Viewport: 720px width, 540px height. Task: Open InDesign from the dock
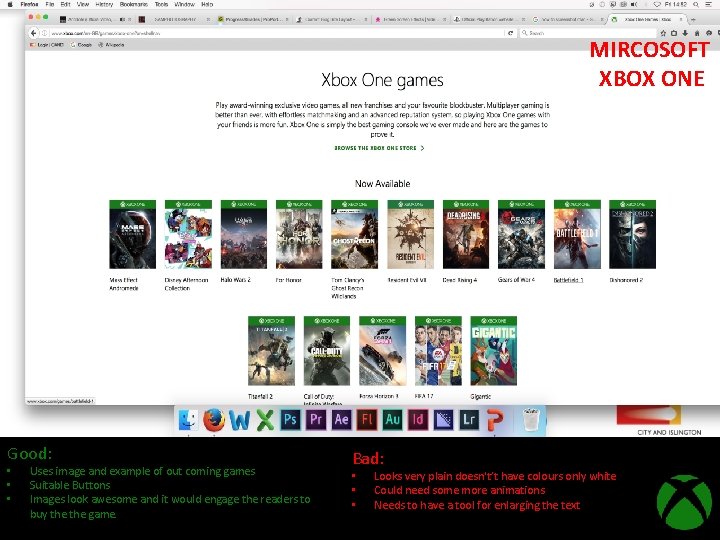(x=418, y=419)
